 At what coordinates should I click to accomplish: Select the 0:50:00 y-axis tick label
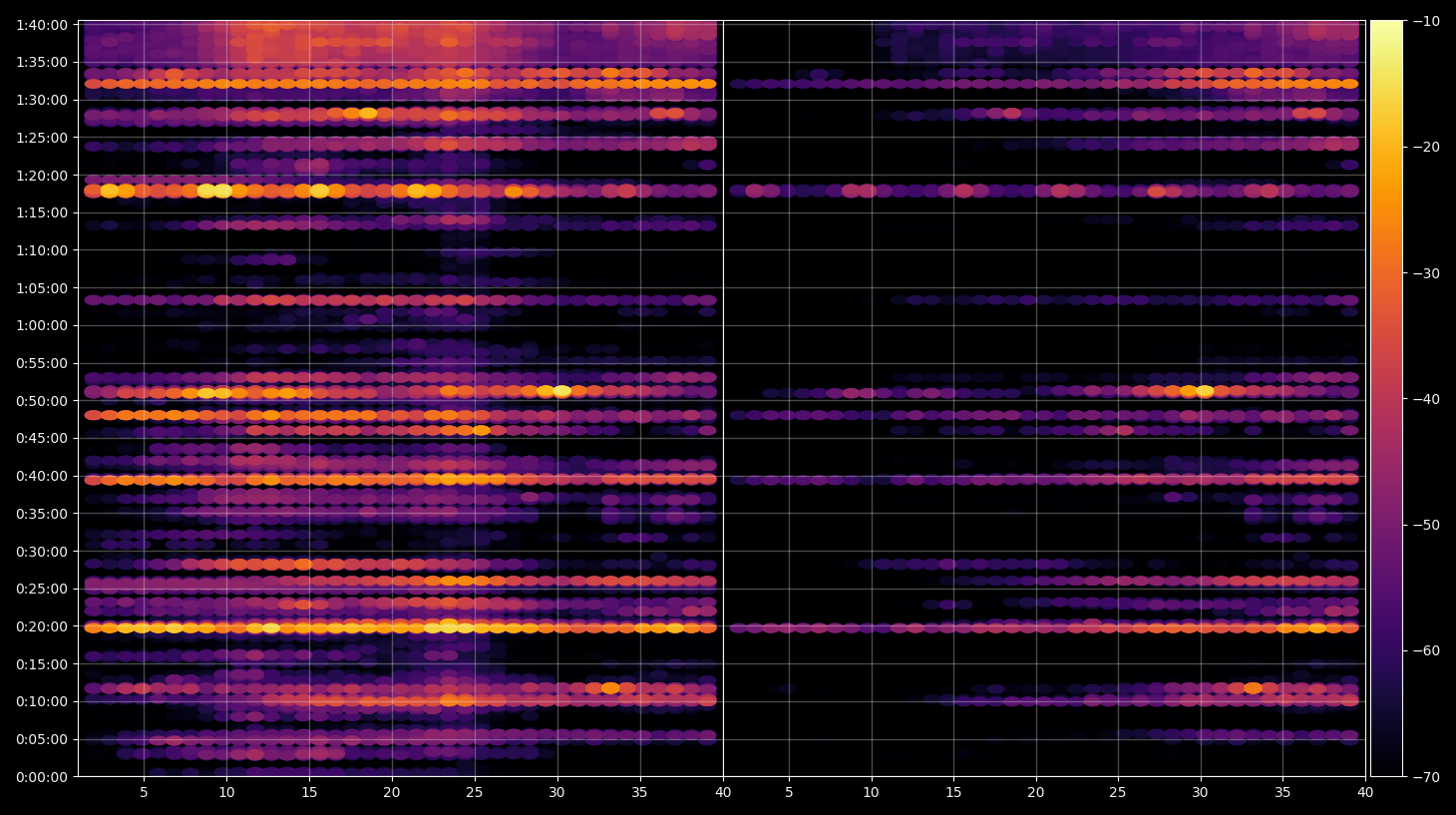42,401
